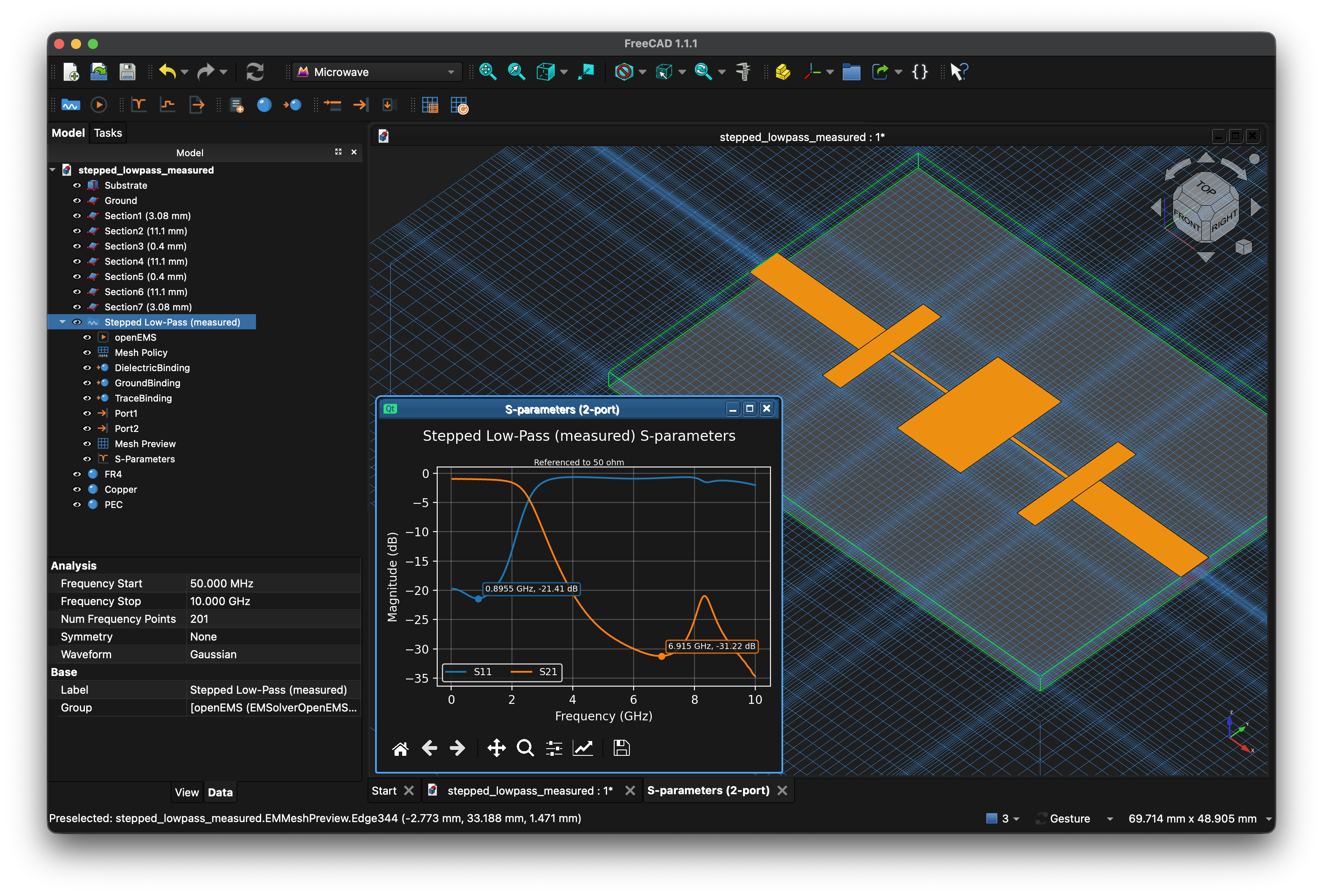
Task: Click the plot home reset icon
Action: tap(400, 748)
